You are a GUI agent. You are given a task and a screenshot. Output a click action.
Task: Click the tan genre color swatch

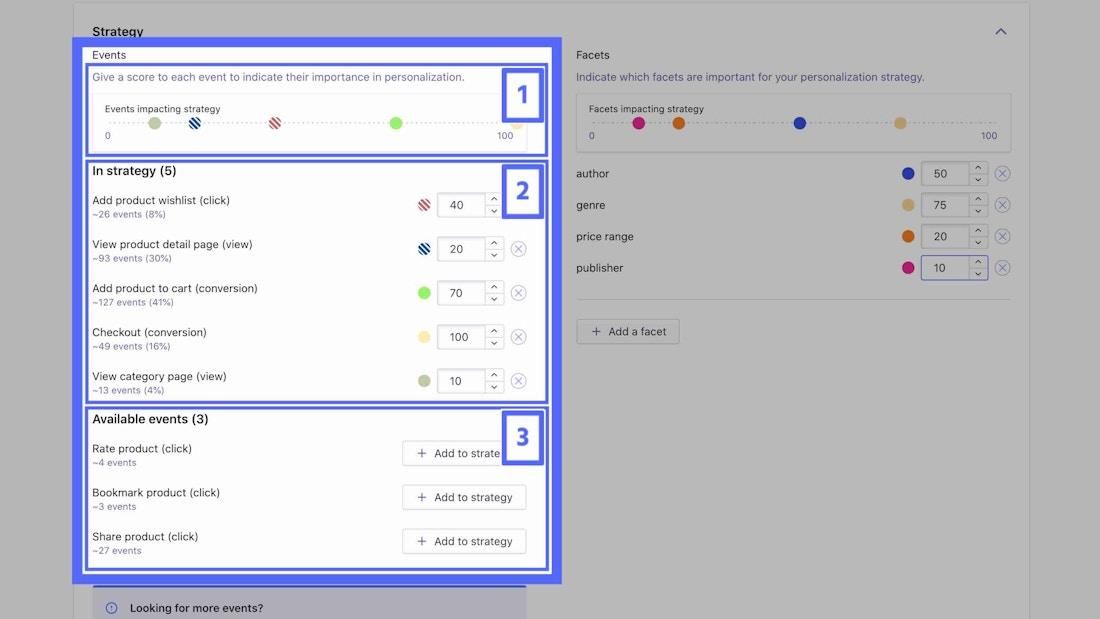[x=908, y=205]
